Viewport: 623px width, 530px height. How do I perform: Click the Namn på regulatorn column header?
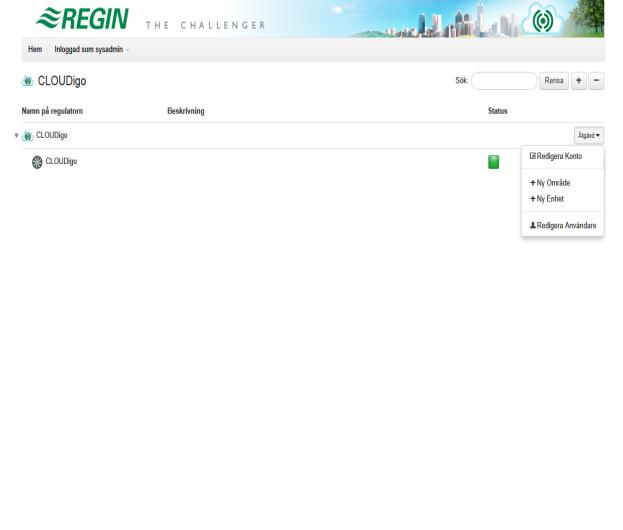(52, 111)
